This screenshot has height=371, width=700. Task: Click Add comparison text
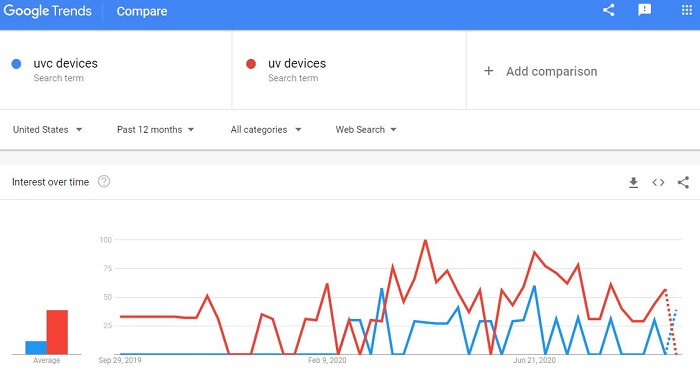click(551, 71)
